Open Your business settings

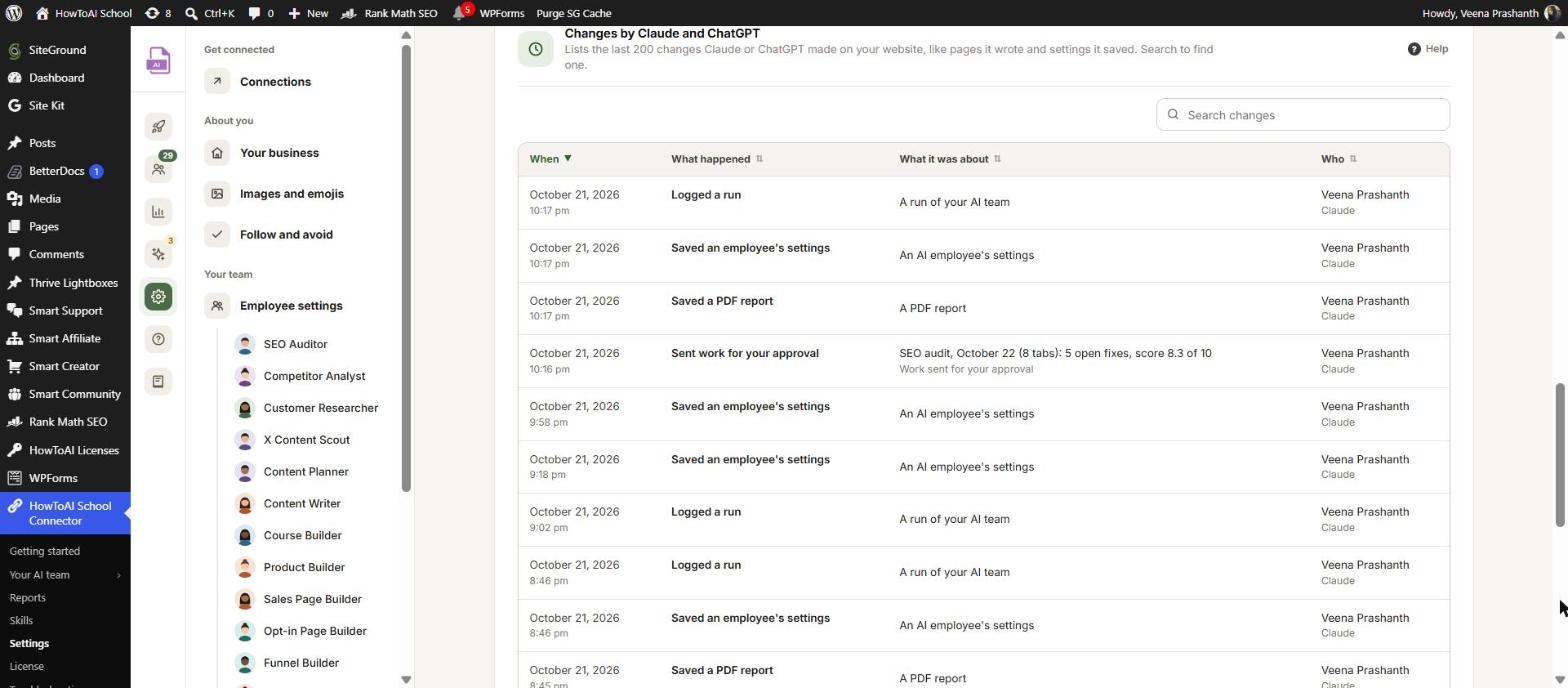pyautogui.click(x=279, y=153)
